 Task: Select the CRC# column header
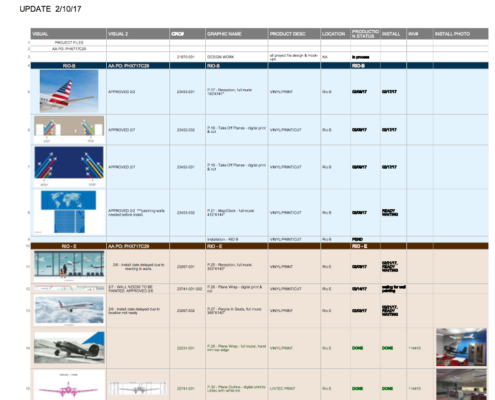tap(187, 34)
